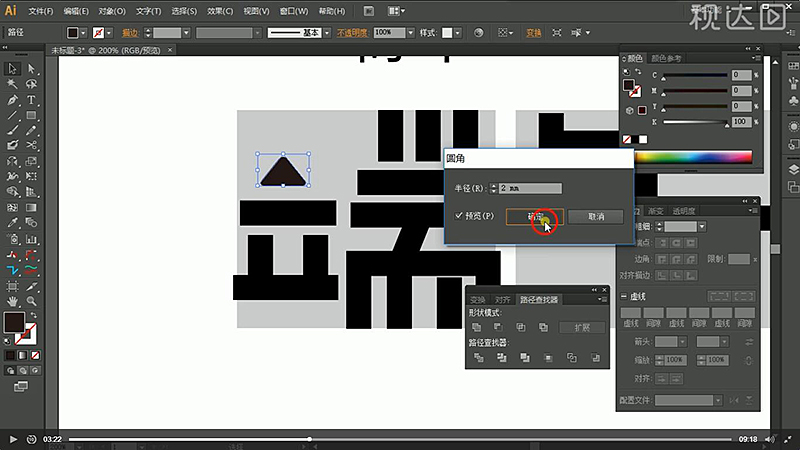The width and height of the screenshot is (800, 450).
Task: Select the Line Segment tool
Action: (x=12, y=115)
